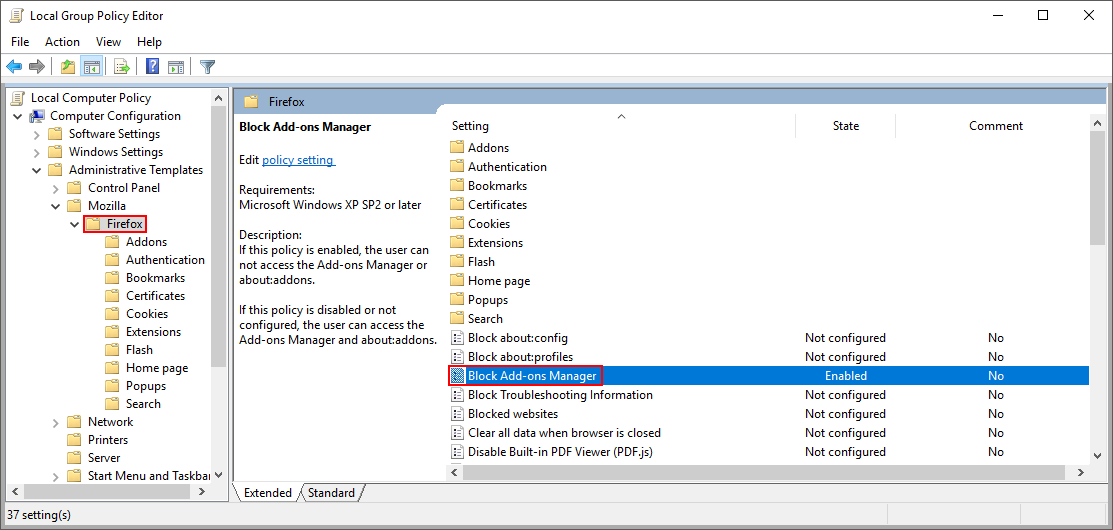1113x530 pixels.
Task: Sort by the State column header
Action: 845,126
